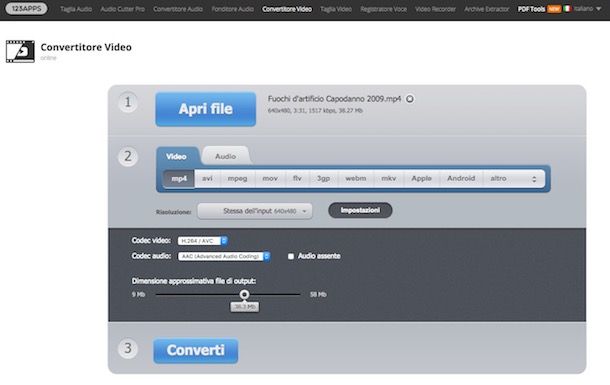Open Archive Extractor
Screen dimensions: 610x385
click(x=487, y=9)
